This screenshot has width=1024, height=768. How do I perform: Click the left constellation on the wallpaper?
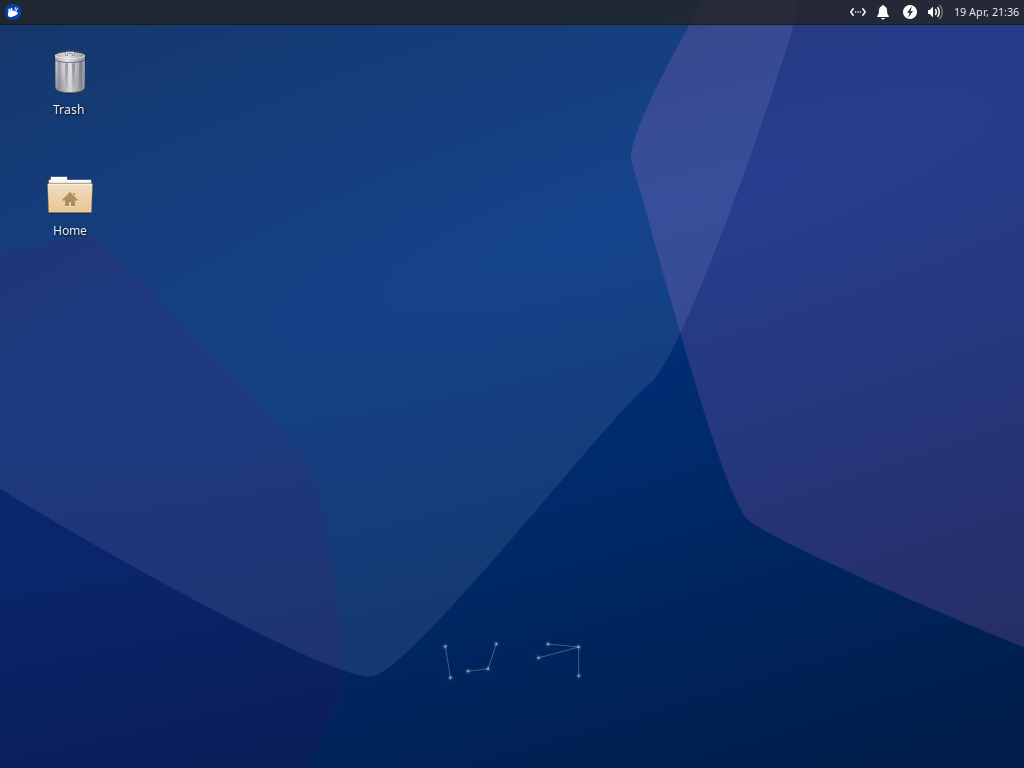[x=470, y=661]
